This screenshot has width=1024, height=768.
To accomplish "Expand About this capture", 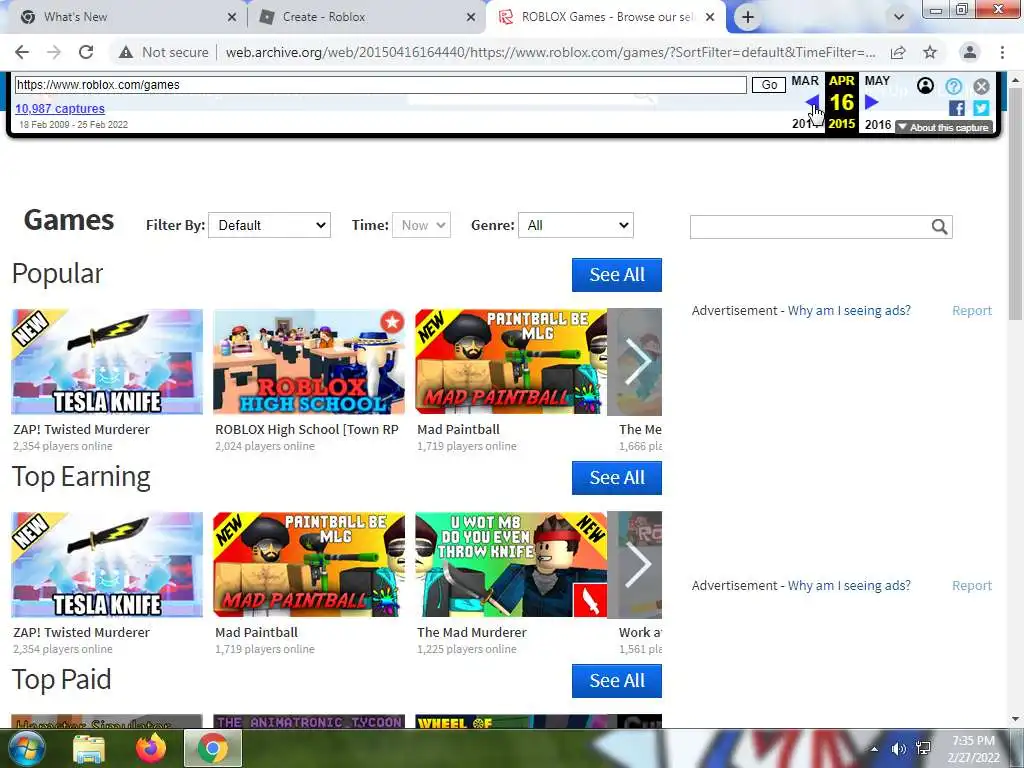I will coord(943,127).
